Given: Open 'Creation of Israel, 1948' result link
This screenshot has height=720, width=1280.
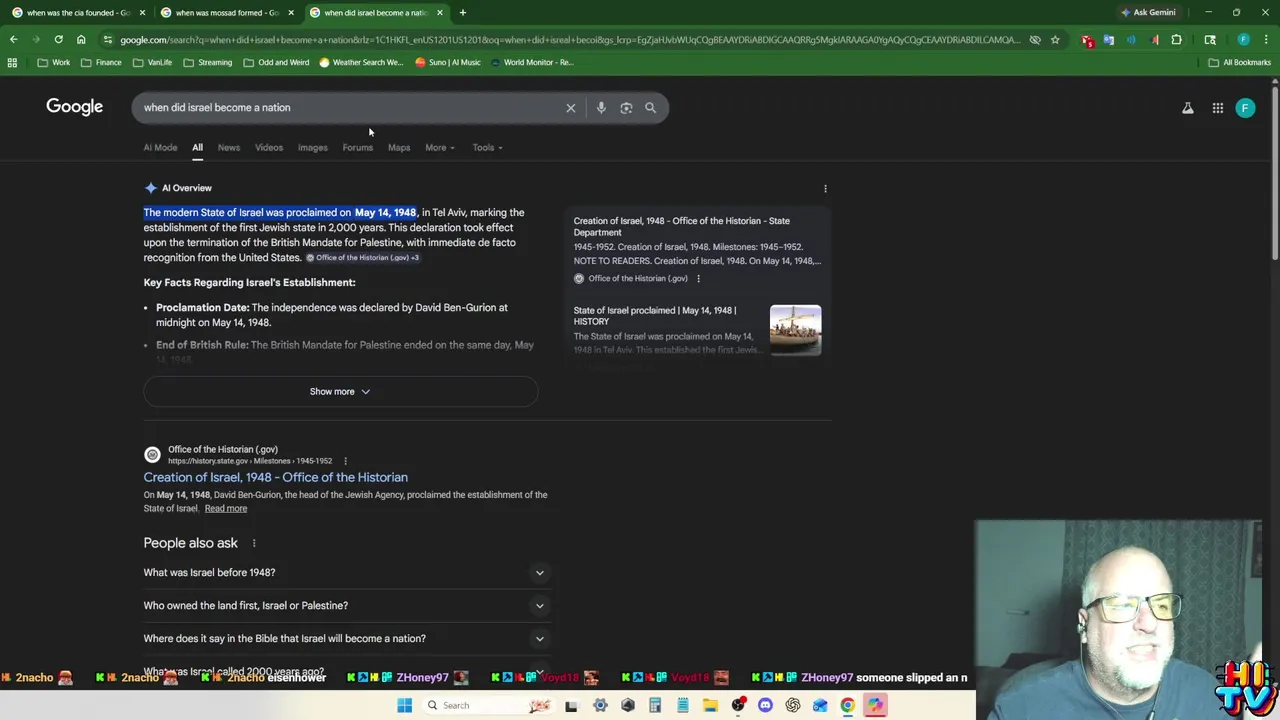Looking at the screenshot, I should [x=275, y=478].
